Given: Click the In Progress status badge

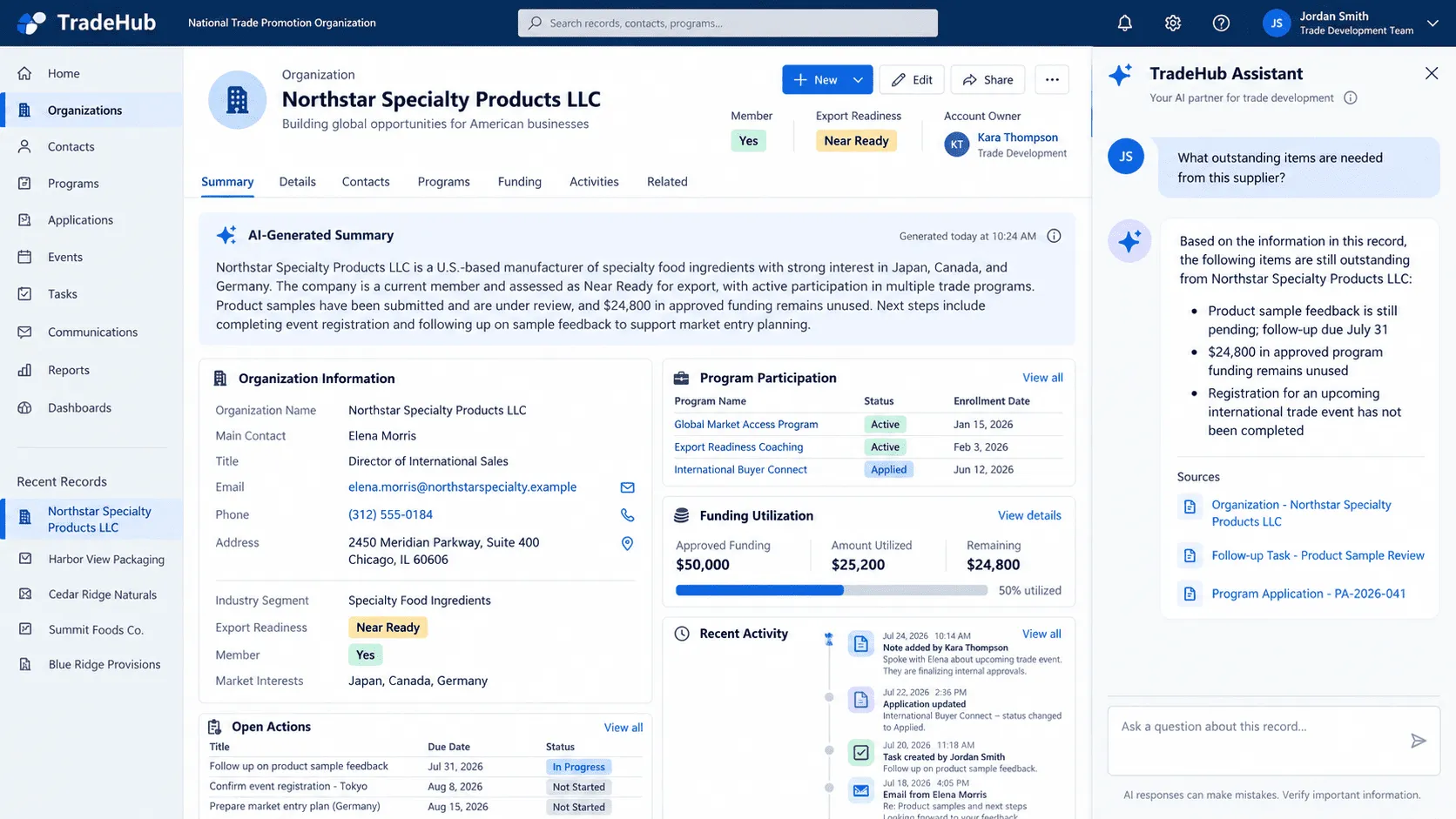Looking at the screenshot, I should 578,767.
